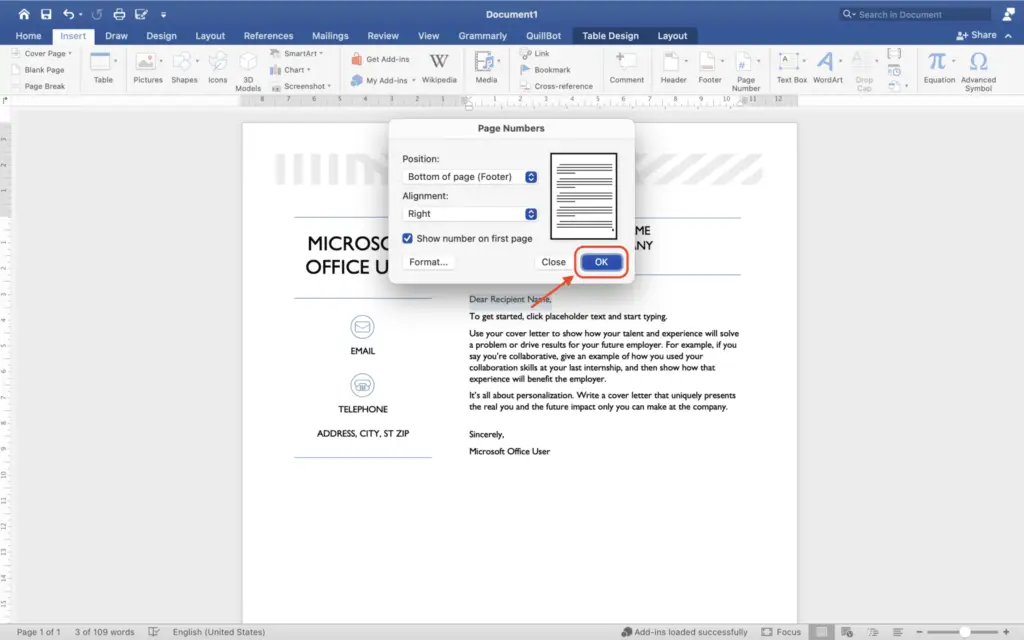
Task: Open Wikipedia add-in
Action: pyautogui.click(x=439, y=67)
